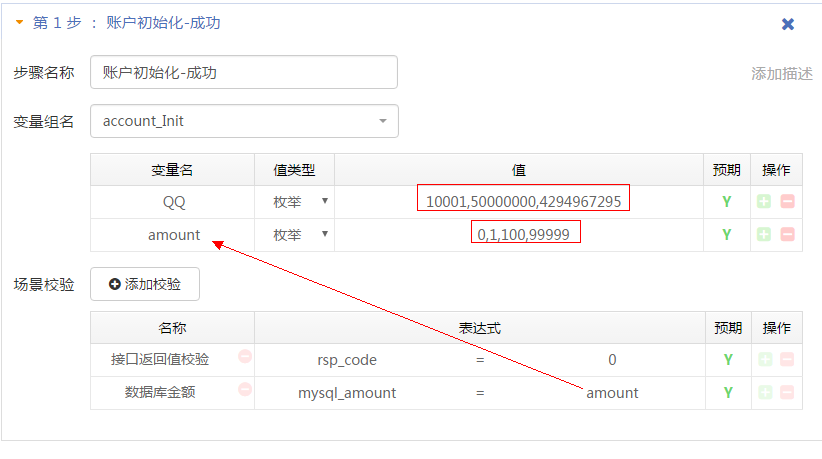Click amount variable name cell
The height and width of the screenshot is (459, 822).
pos(174,235)
